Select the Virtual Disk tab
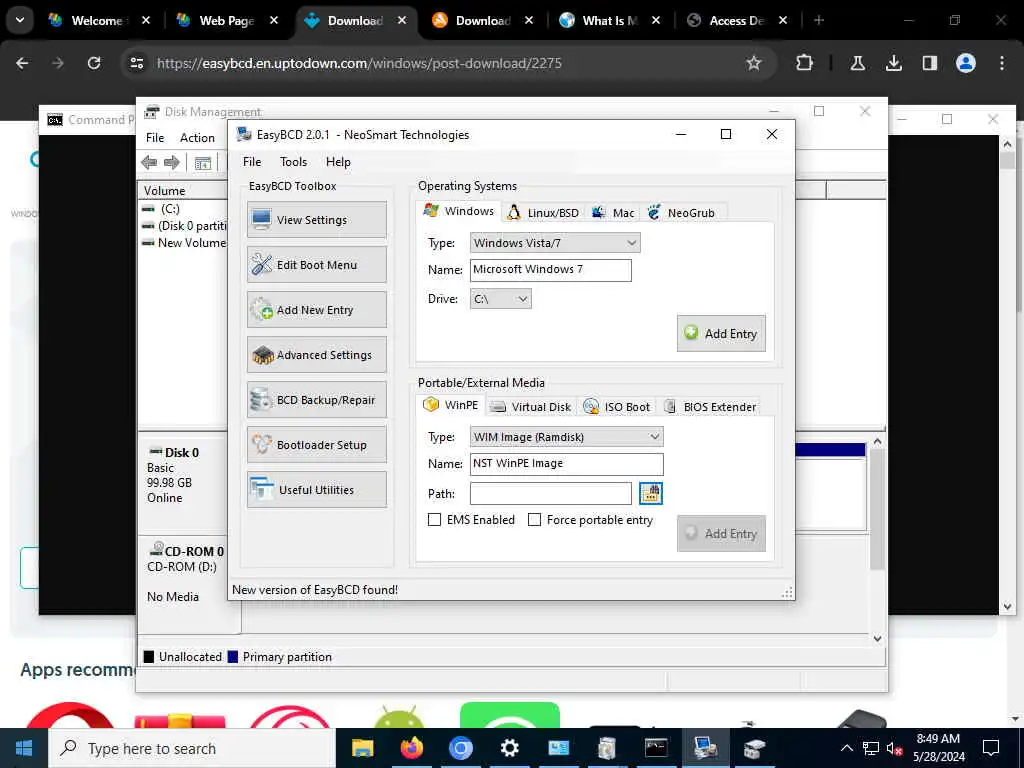 pos(531,407)
